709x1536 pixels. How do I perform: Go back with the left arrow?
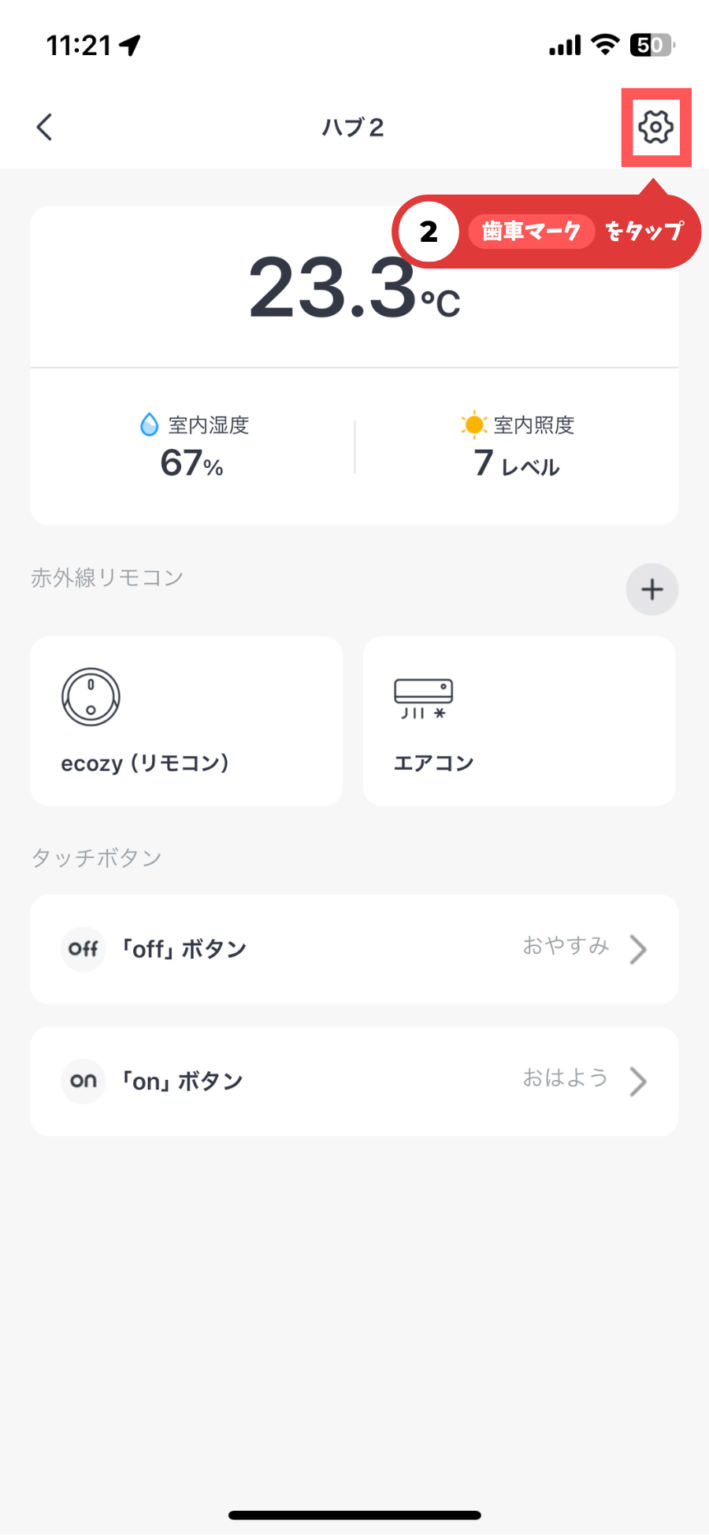click(44, 127)
